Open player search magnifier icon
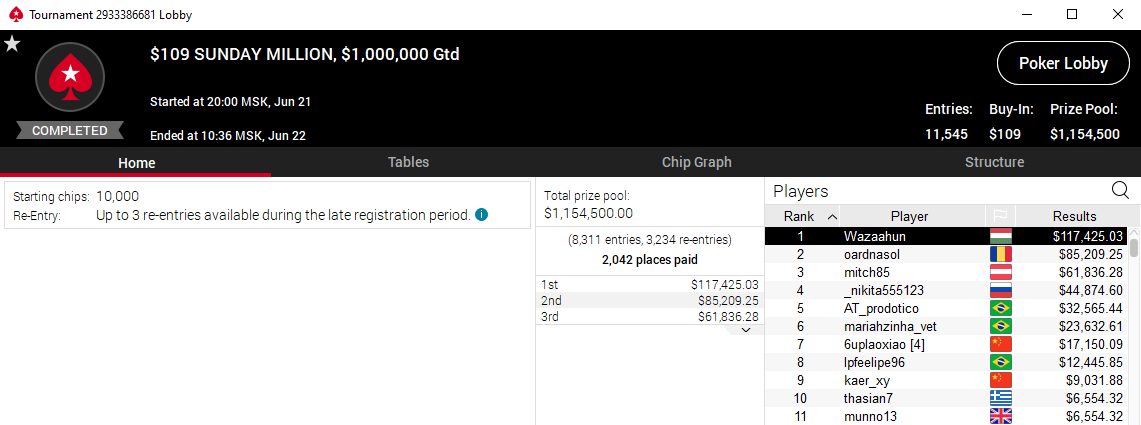The width and height of the screenshot is (1141, 425). [x=1120, y=191]
